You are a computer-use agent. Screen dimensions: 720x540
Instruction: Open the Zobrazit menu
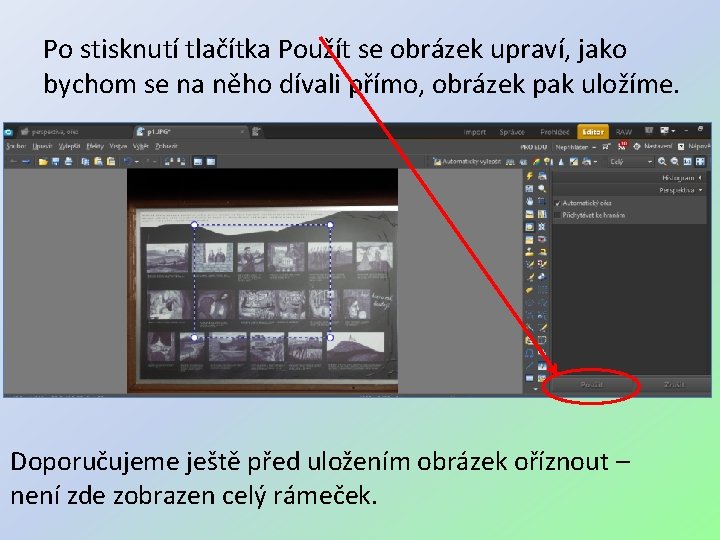point(166,146)
